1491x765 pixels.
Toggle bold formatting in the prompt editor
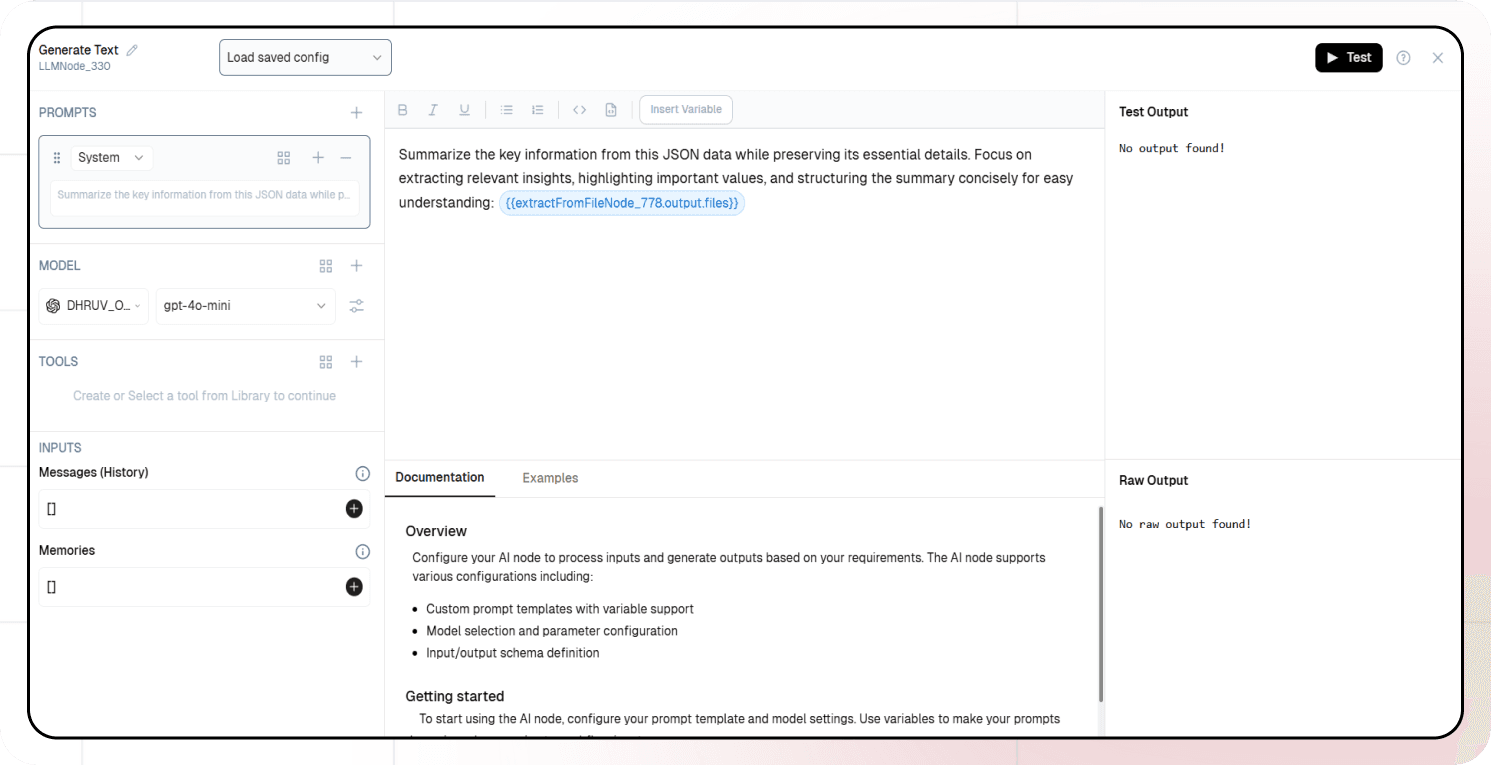point(402,109)
